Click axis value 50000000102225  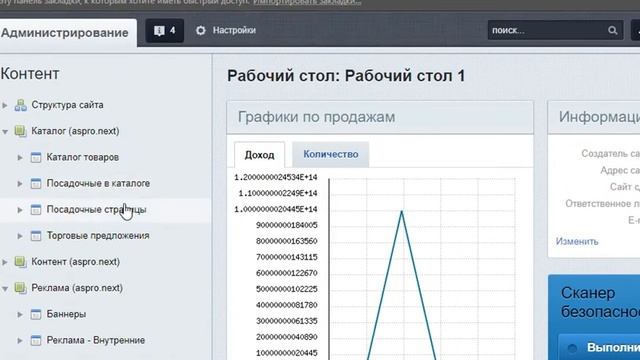pyautogui.click(x=287, y=289)
